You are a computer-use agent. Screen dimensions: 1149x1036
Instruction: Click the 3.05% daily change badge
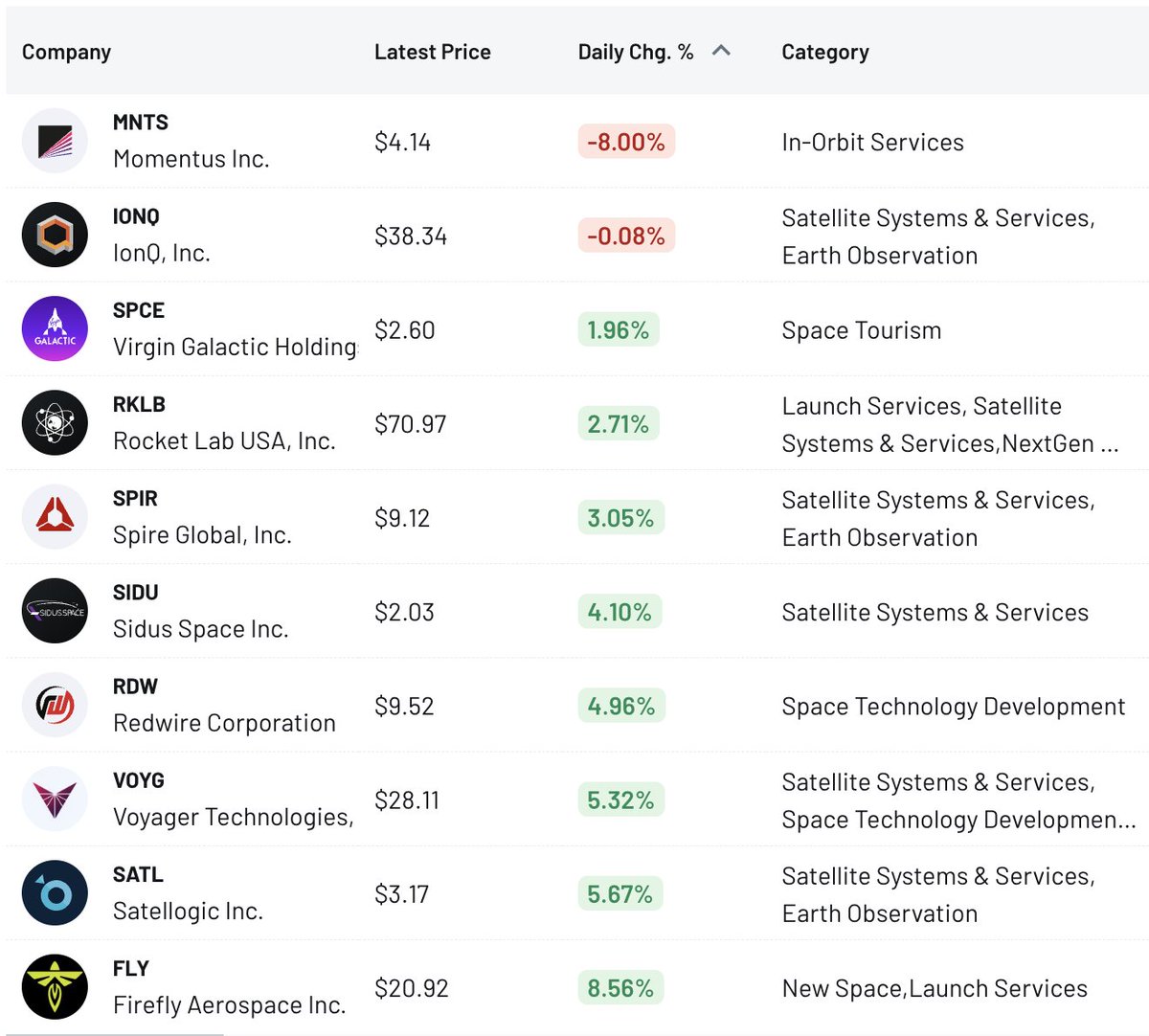[x=620, y=518]
